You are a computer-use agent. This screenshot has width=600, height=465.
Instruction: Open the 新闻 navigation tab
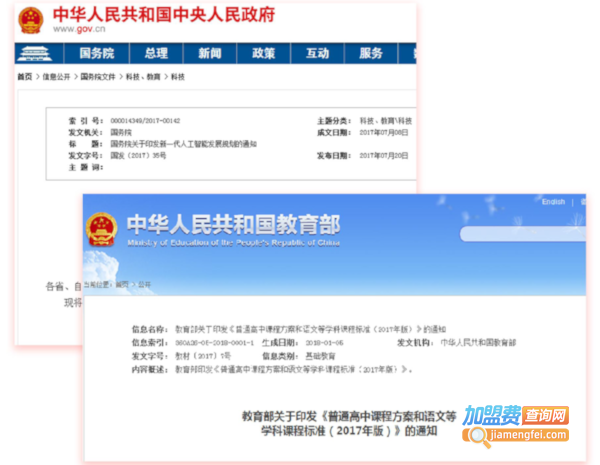(210, 53)
